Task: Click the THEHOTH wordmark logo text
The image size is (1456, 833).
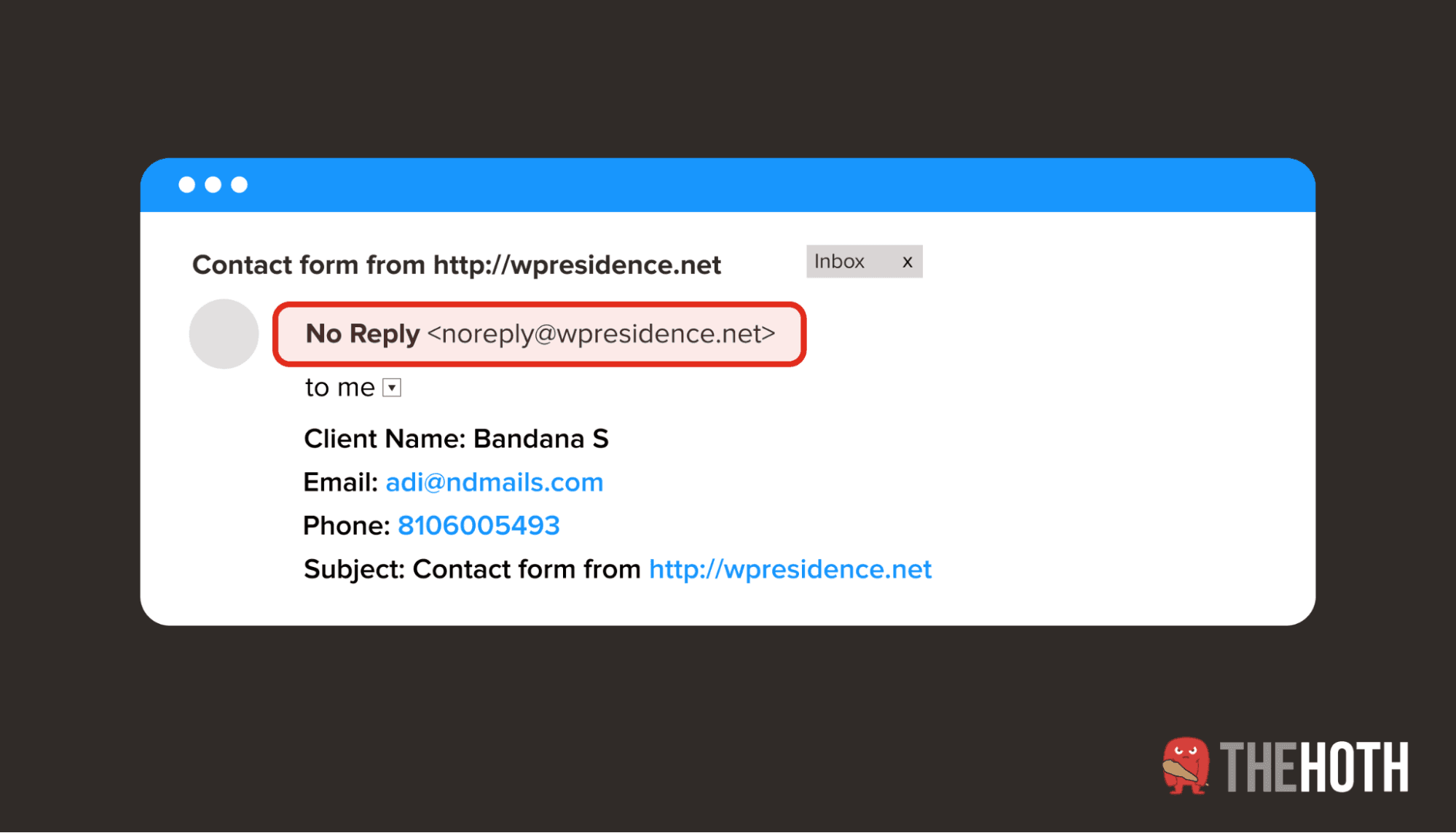Action: pos(1314,767)
